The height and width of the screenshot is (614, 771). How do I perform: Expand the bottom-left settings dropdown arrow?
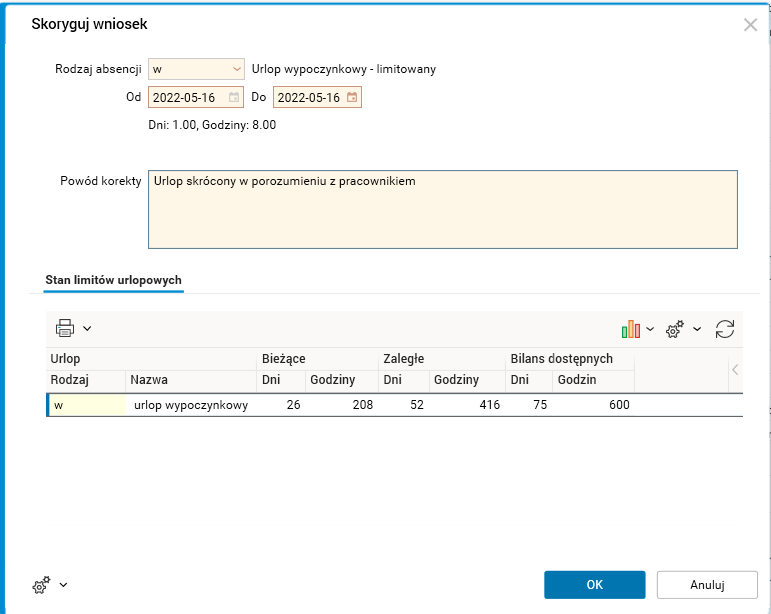63,585
